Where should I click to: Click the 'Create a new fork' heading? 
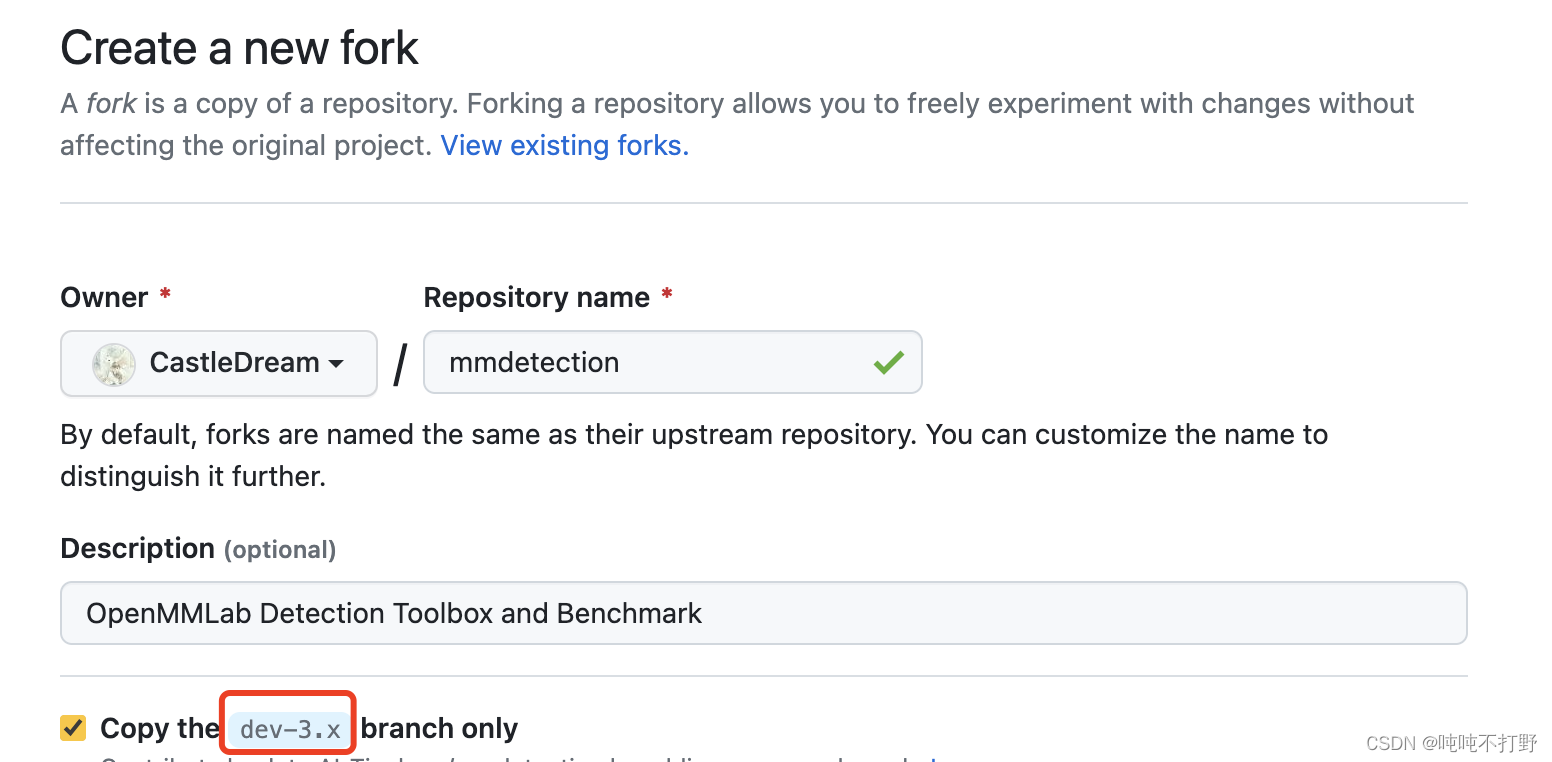click(240, 48)
